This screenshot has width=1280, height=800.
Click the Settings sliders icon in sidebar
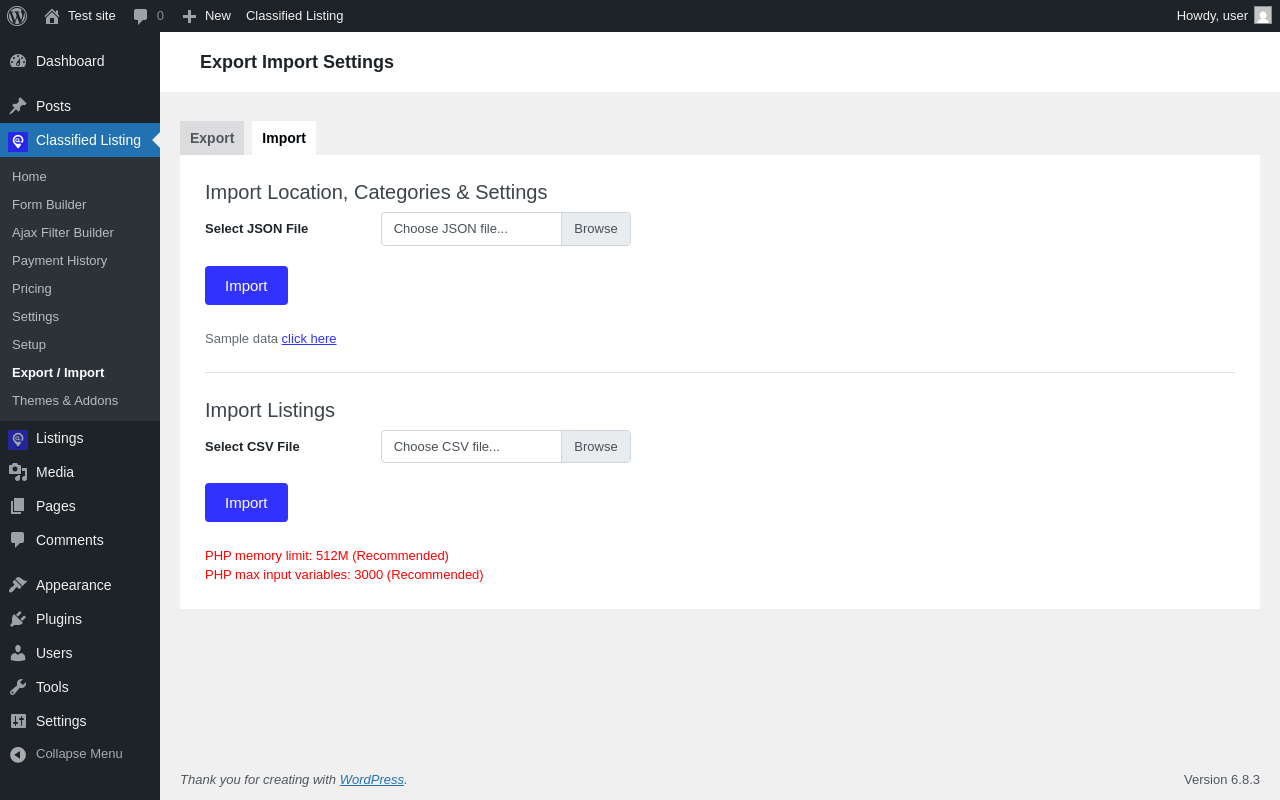pos(18,721)
